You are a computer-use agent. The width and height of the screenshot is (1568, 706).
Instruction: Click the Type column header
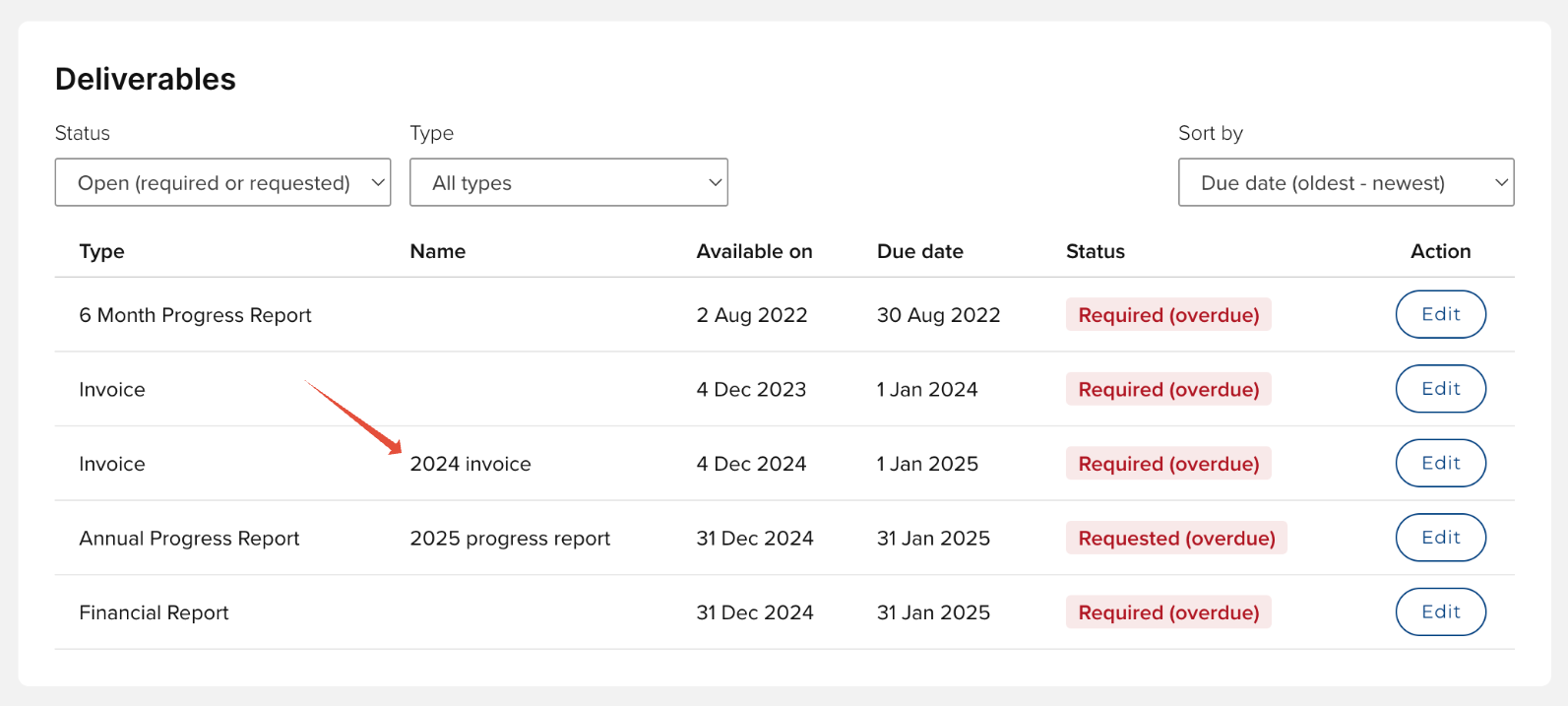101,251
